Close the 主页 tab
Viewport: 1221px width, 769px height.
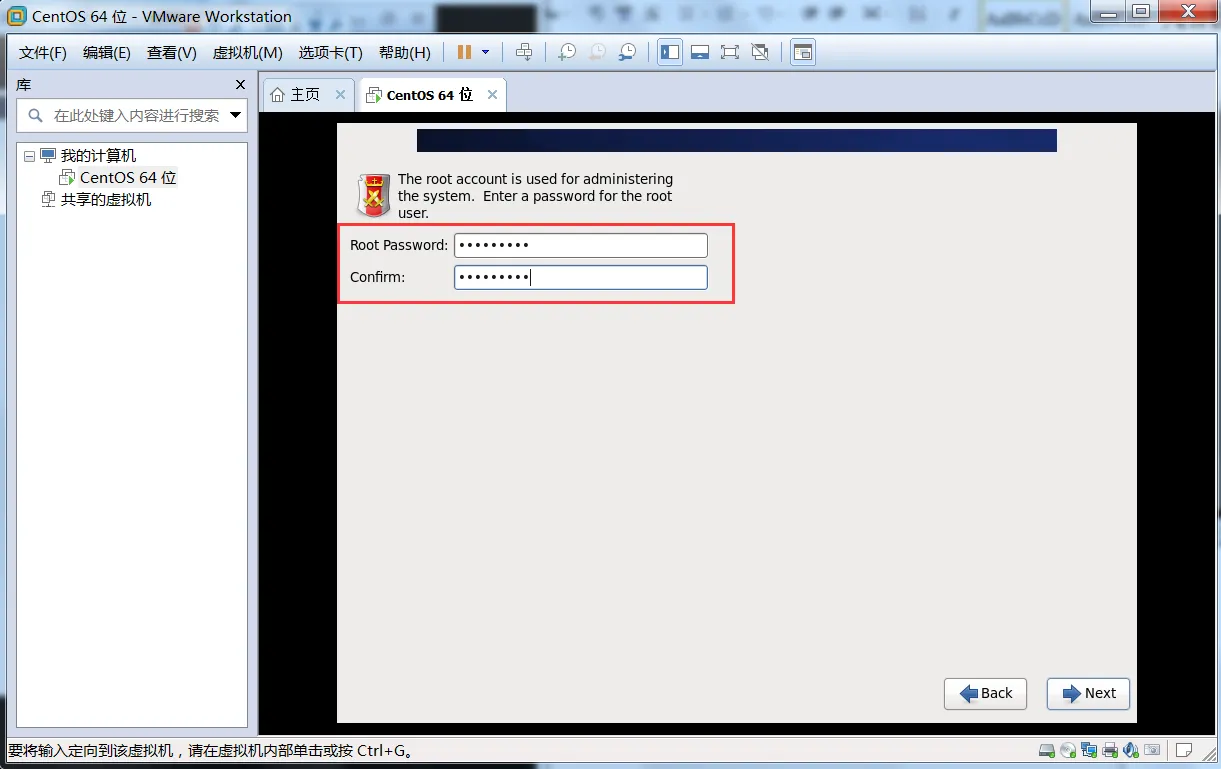click(340, 95)
